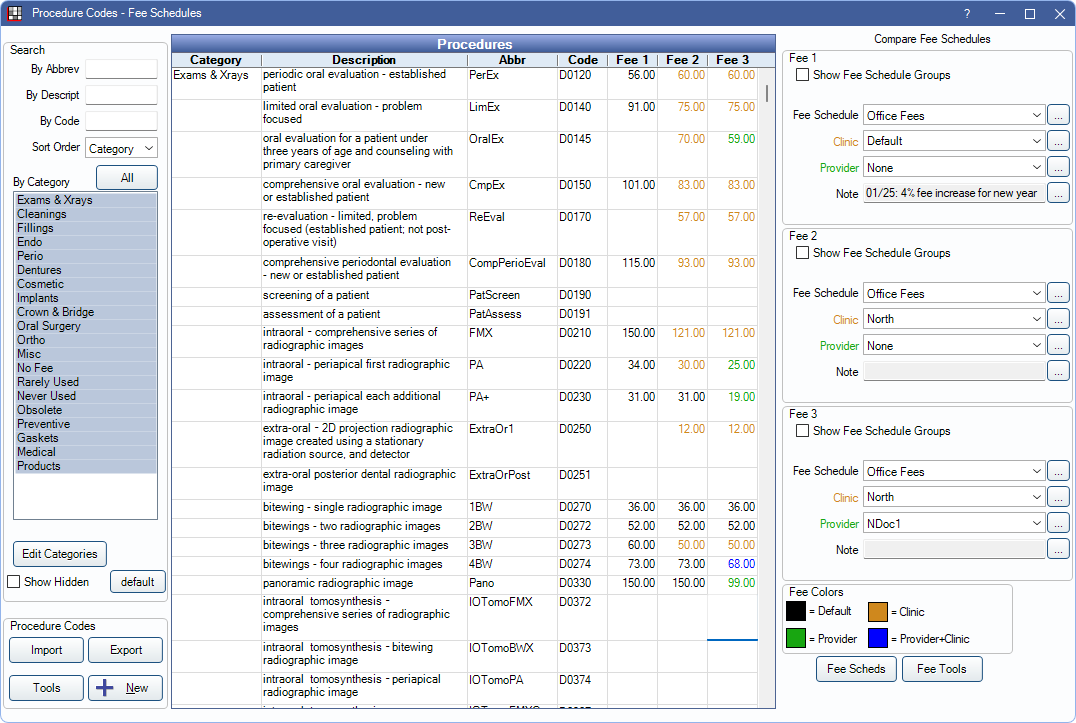The width and height of the screenshot is (1076, 723).
Task: Enable Show Fee Schedule Groups for Fee 1
Action: 801,75
